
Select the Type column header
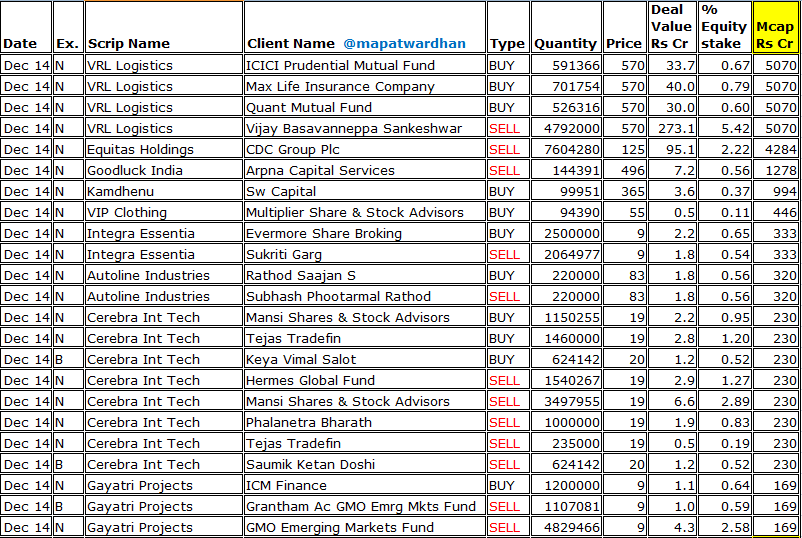pos(508,27)
